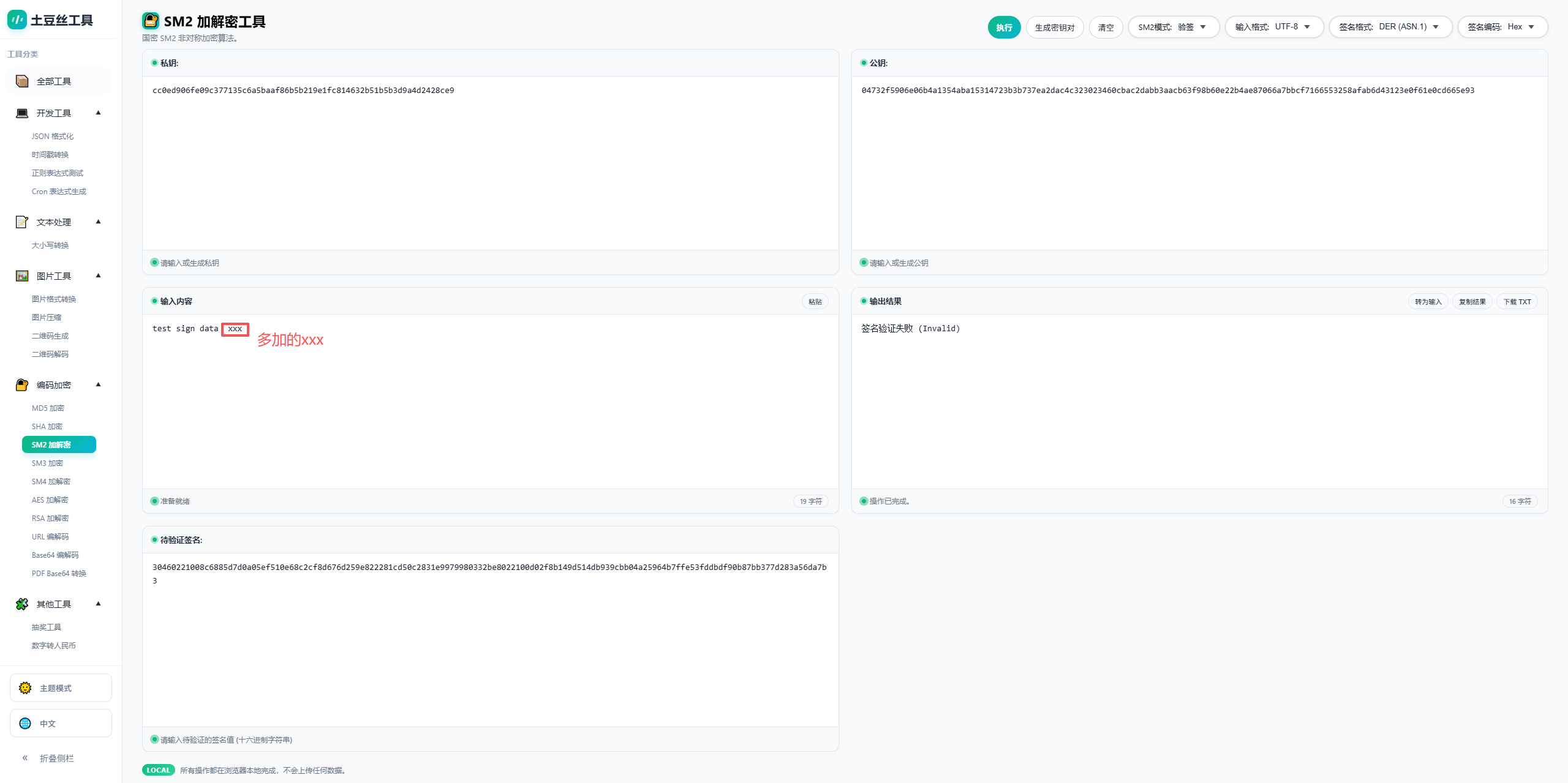Open the 签名编码 Hex dropdown
The height and width of the screenshot is (783, 1568).
[x=1502, y=27]
